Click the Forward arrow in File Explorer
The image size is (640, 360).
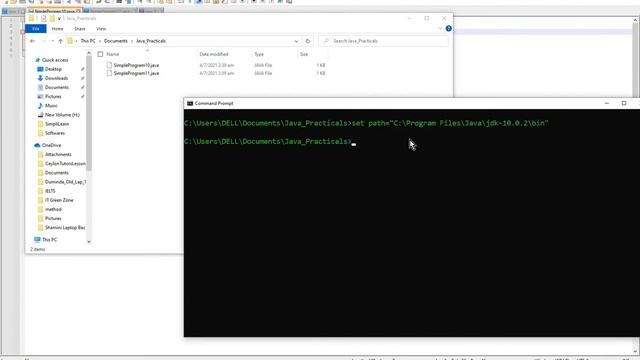[44, 41]
